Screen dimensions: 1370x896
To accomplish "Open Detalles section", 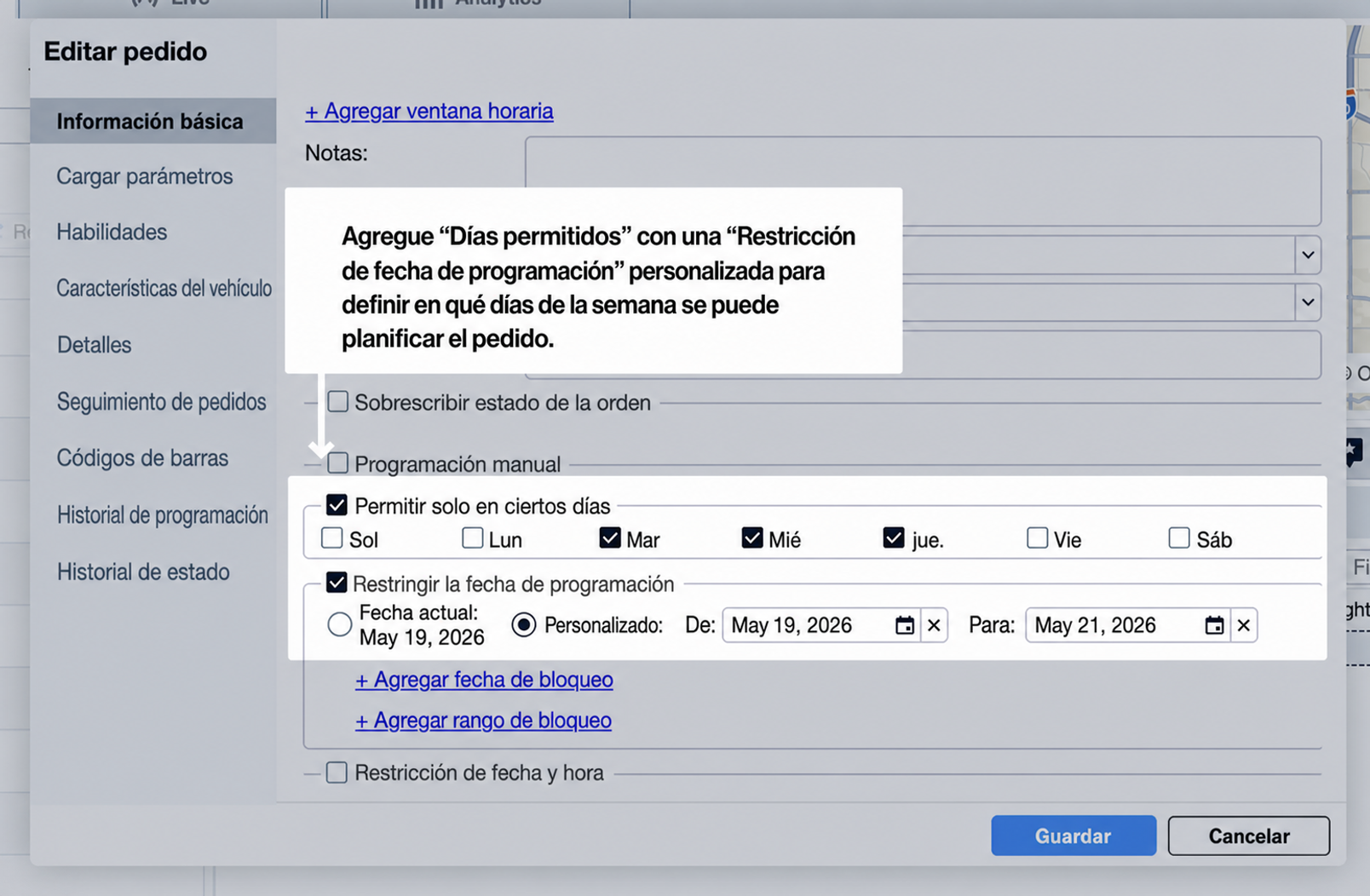I will click(94, 345).
